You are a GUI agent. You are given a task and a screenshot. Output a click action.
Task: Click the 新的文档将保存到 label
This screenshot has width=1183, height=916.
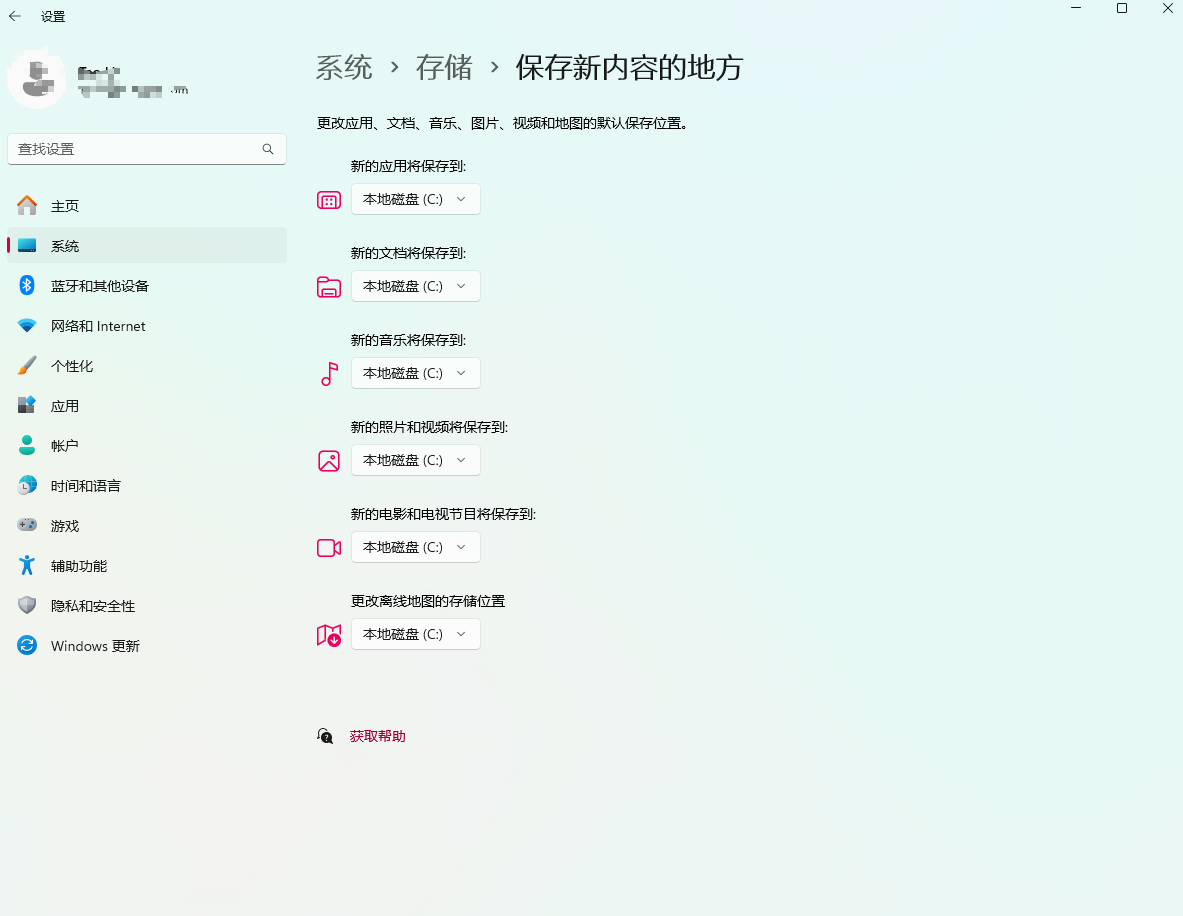408,253
